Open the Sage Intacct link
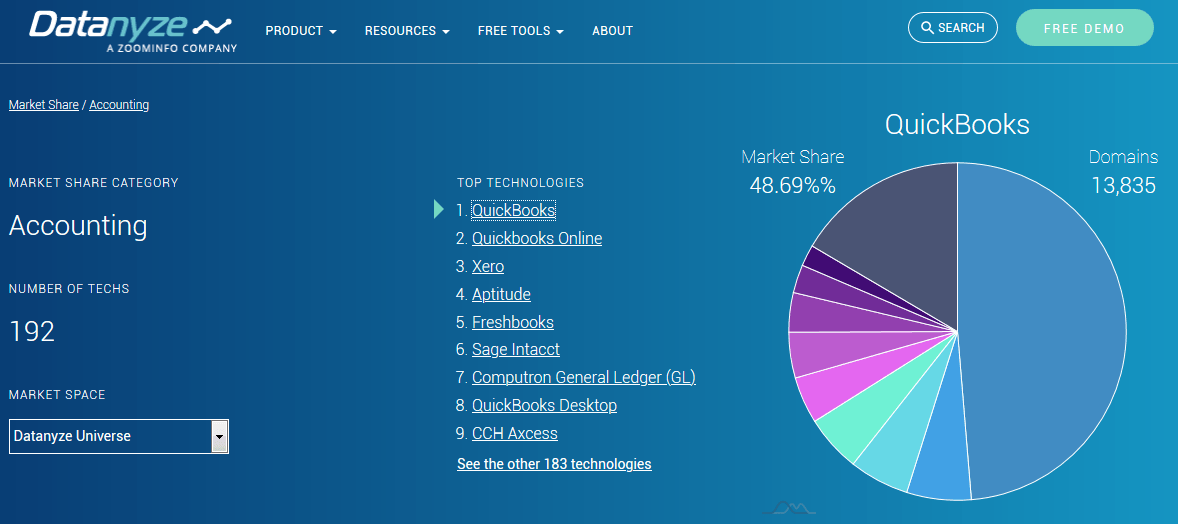The height and width of the screenshot is (524, 1178). (515, 350)
